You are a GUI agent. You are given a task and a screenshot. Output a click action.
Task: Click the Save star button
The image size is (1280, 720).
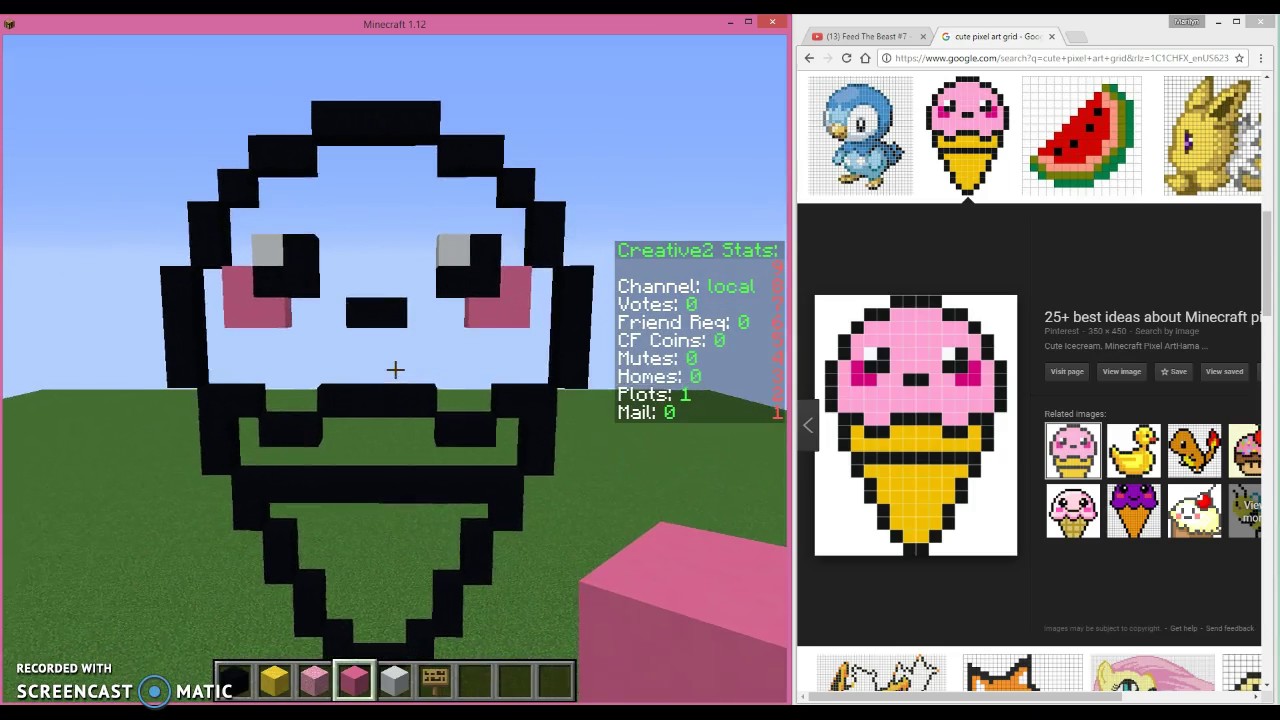pos(1173,372)
